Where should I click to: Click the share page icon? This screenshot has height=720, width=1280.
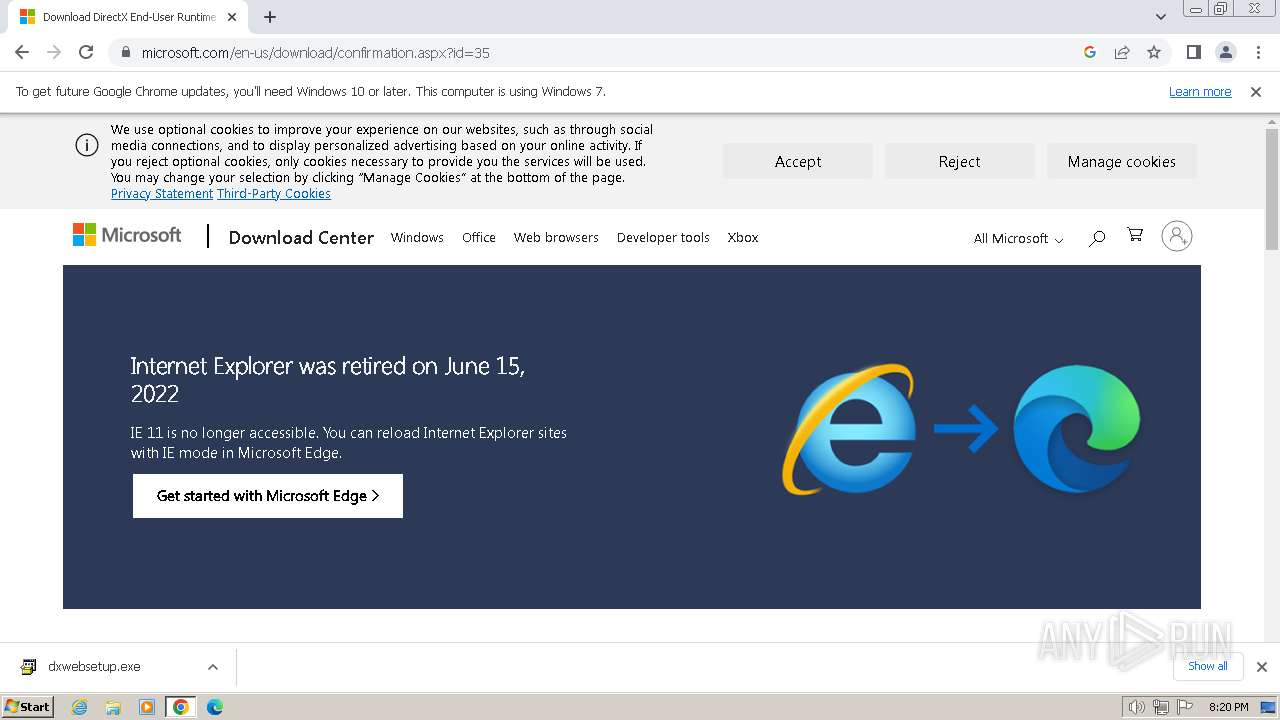point(1122,52)
